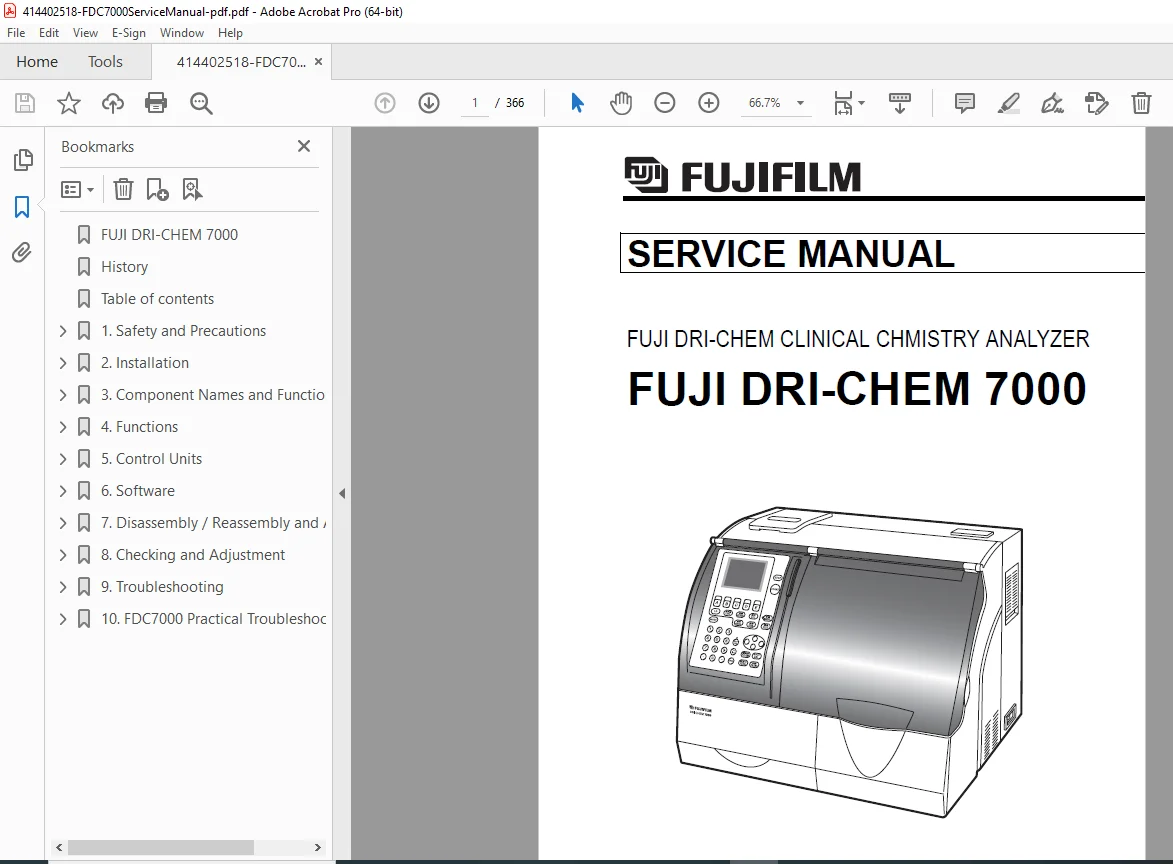Open the File menu
1173x864 pixels.
pyautogui.click(x=16, y=33)
